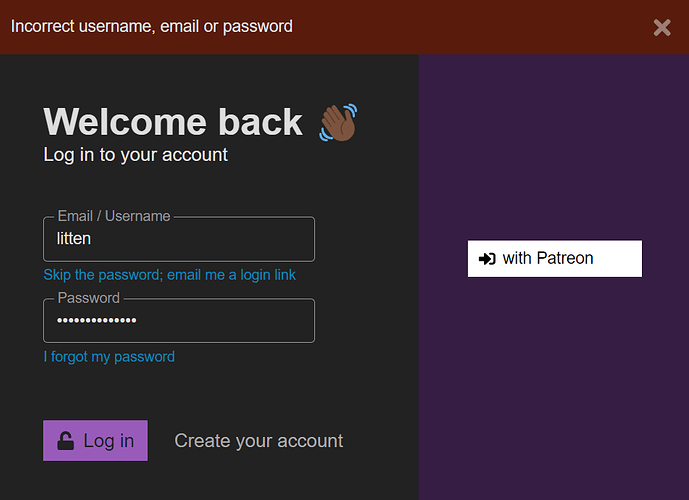The height and width of the screenshot is (500, 689).
Task: Click the 'with Patreon' text label
Action: pos(548,258)
